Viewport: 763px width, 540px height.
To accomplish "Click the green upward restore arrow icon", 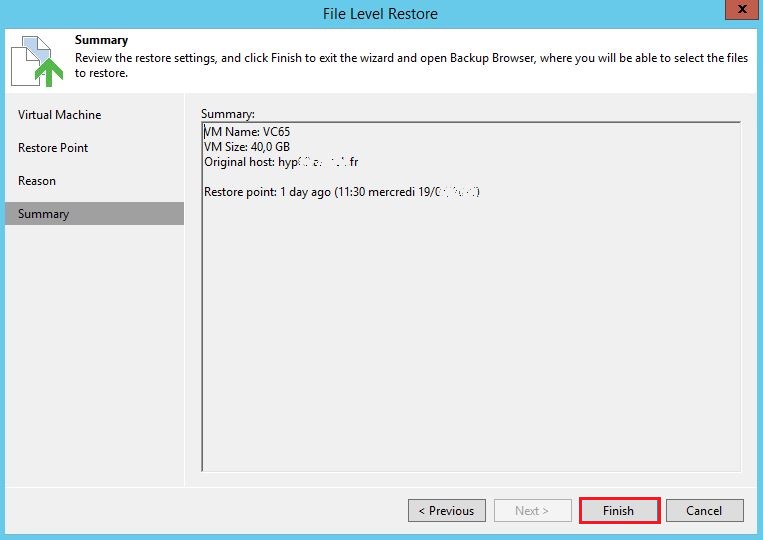I will tap(49, 72).
